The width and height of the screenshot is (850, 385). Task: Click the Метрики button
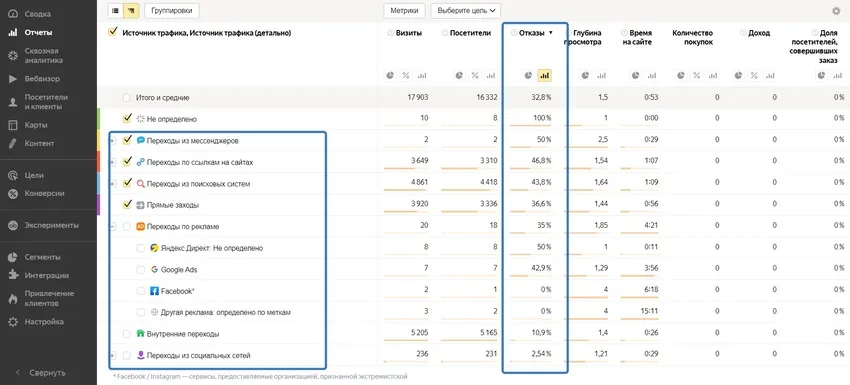coord(404,10)
